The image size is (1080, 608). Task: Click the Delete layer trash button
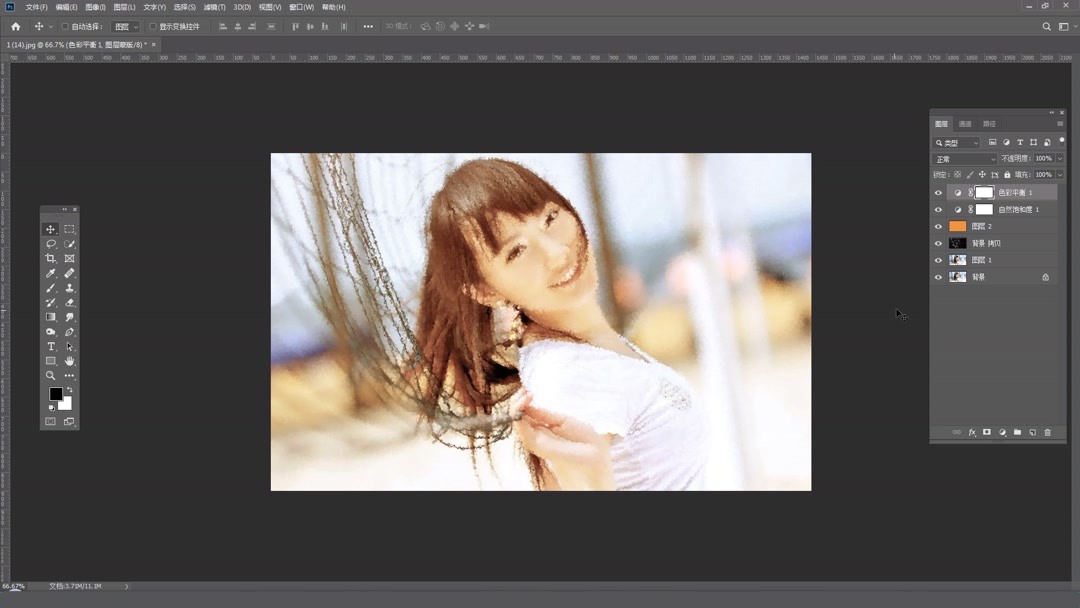pos(1048,432)
